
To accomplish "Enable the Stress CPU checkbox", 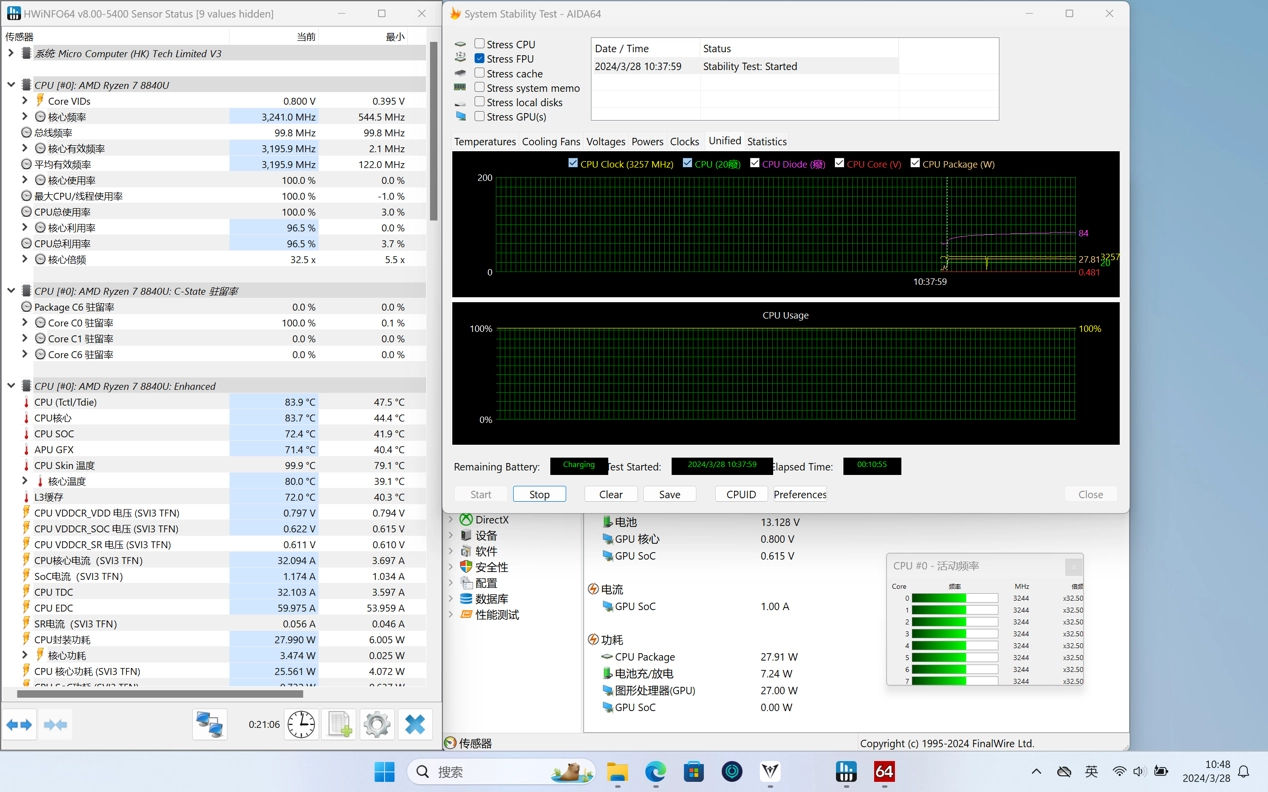I will click(x=480, y=44).
